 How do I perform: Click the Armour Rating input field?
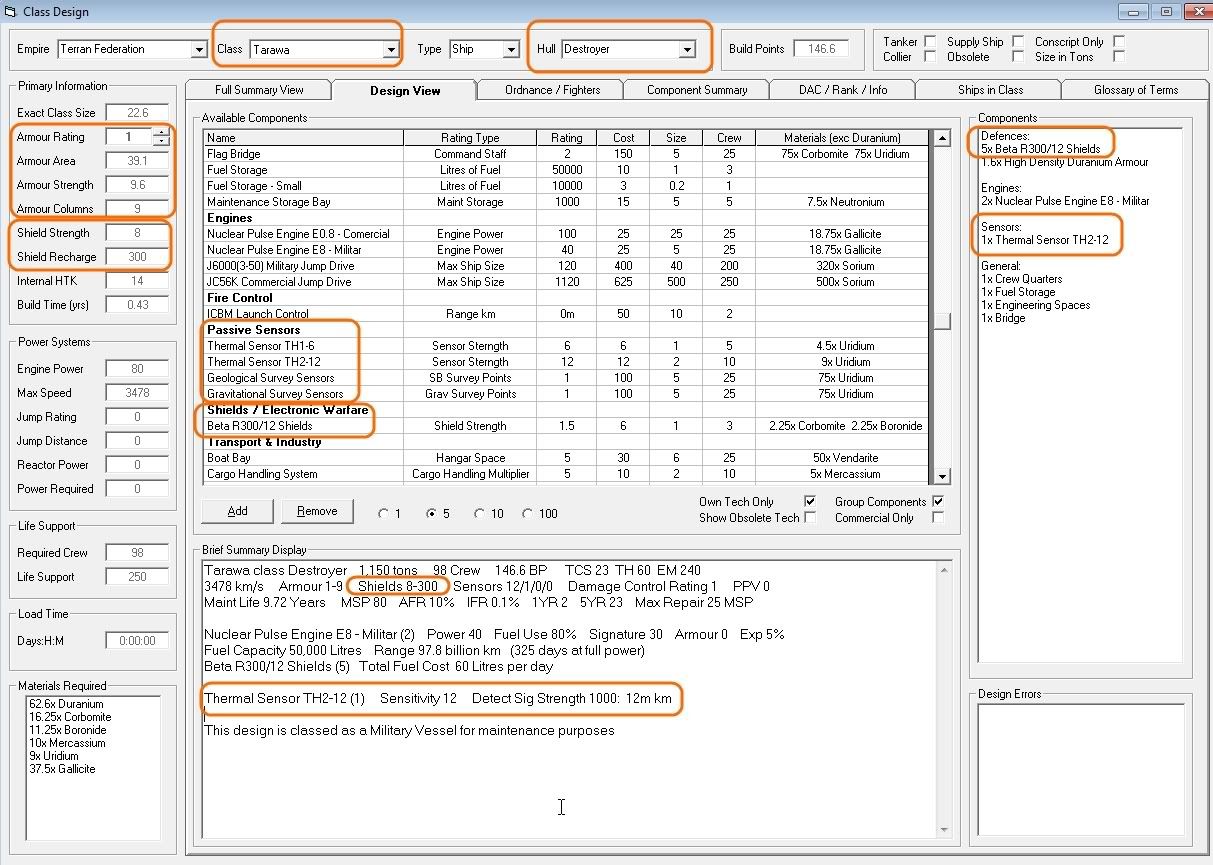[x=129, y=137]
